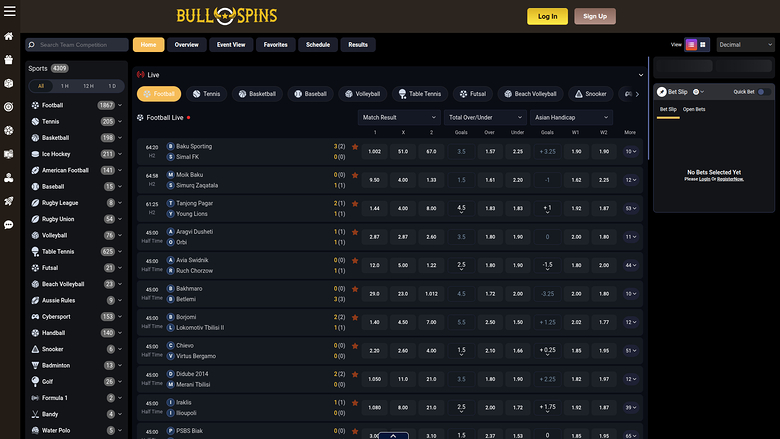Select the Basketball live sport chip

[257, 94]
